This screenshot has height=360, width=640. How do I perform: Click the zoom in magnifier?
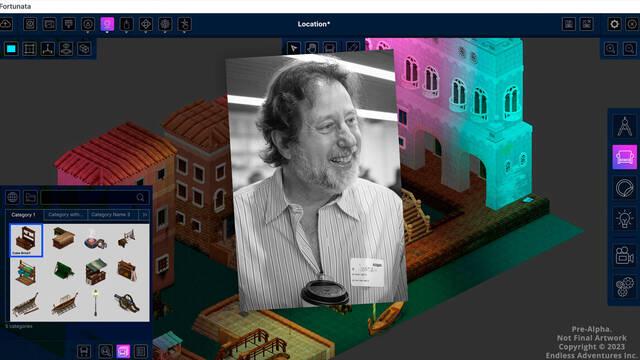[611, 49]
